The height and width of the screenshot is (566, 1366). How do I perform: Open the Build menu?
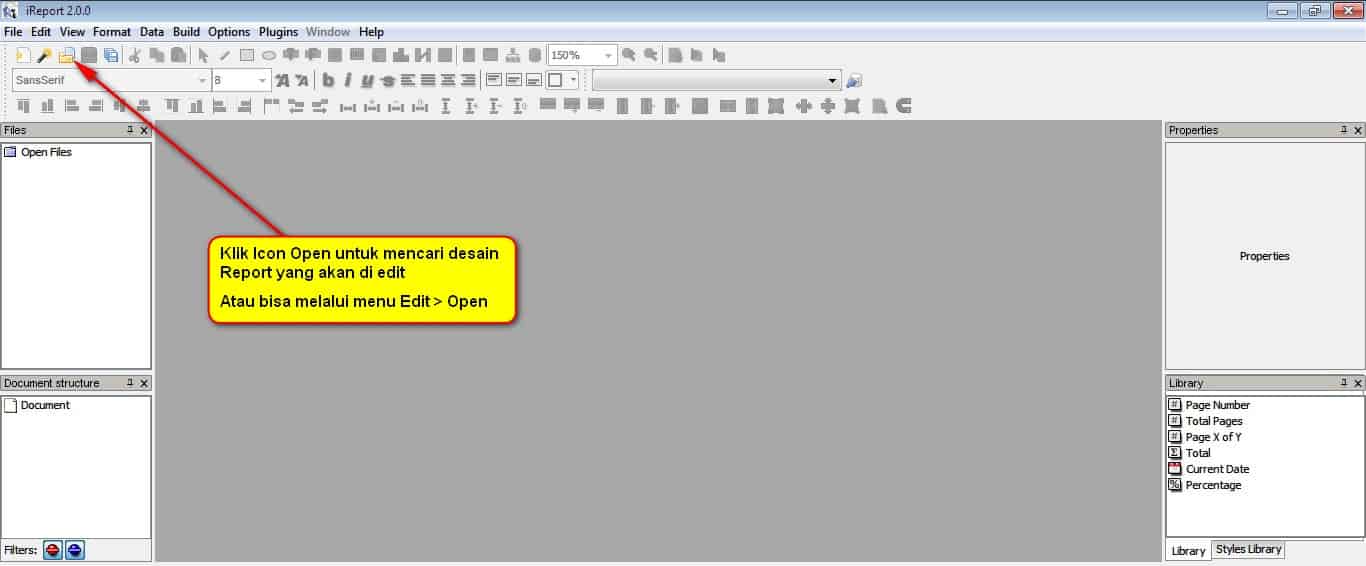[x=186, y=32]
